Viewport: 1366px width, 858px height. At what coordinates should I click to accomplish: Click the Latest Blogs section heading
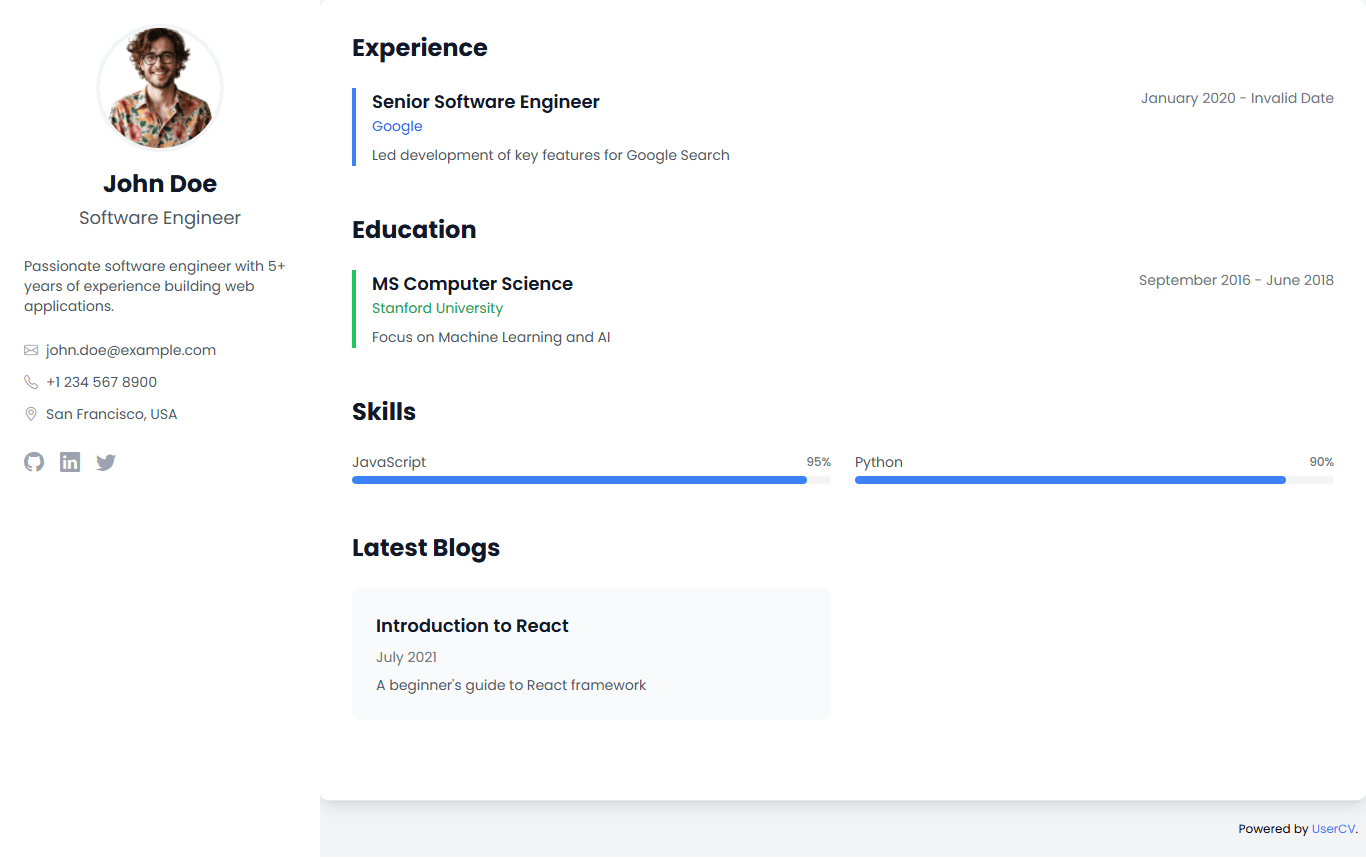pos(426,548)
